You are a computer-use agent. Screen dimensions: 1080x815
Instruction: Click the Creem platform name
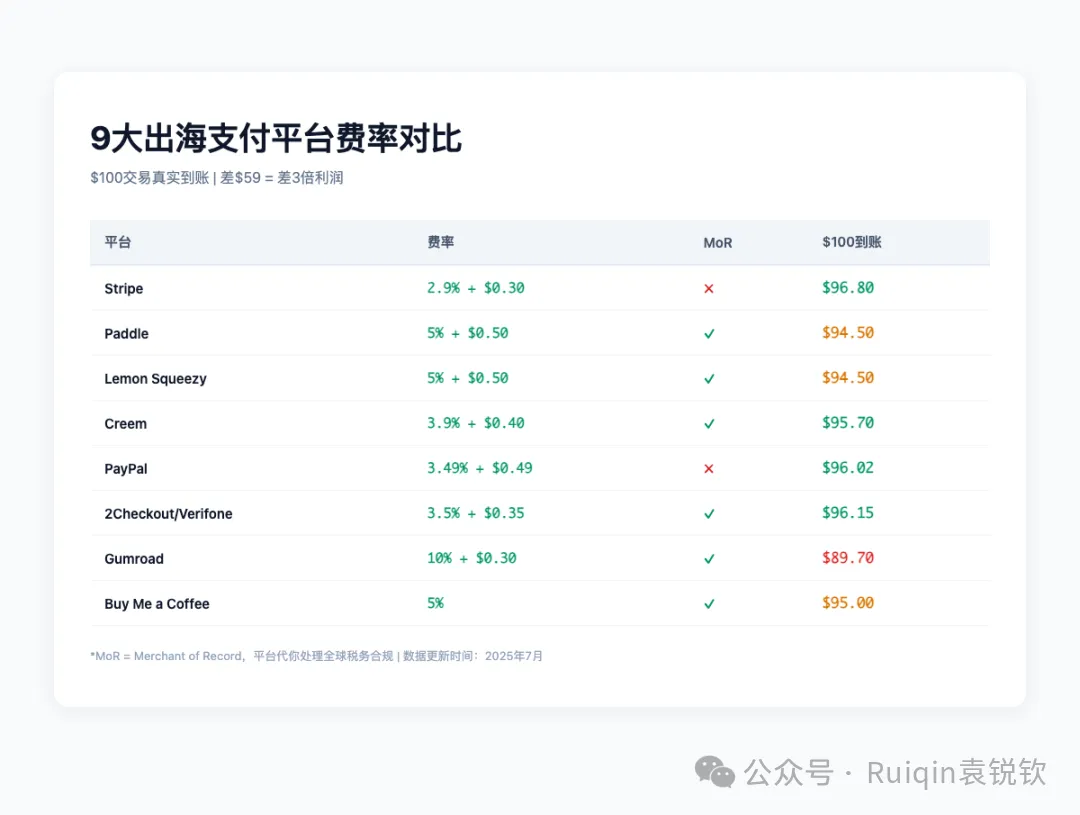[x=125, y=424]
